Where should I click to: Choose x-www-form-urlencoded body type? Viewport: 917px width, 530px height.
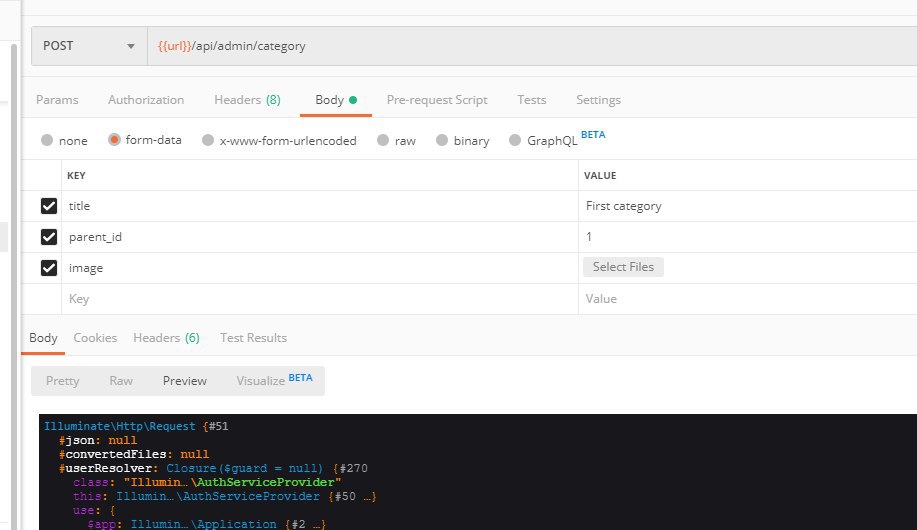(x=208, y=140)
